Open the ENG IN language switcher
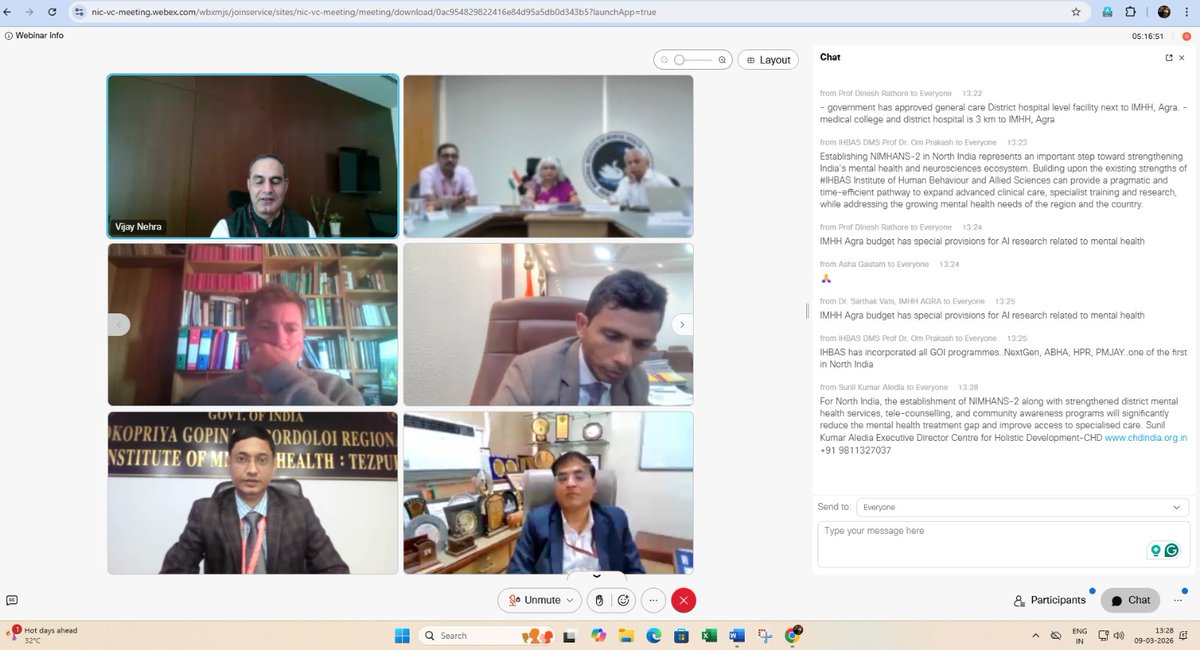 (1079, 635)
